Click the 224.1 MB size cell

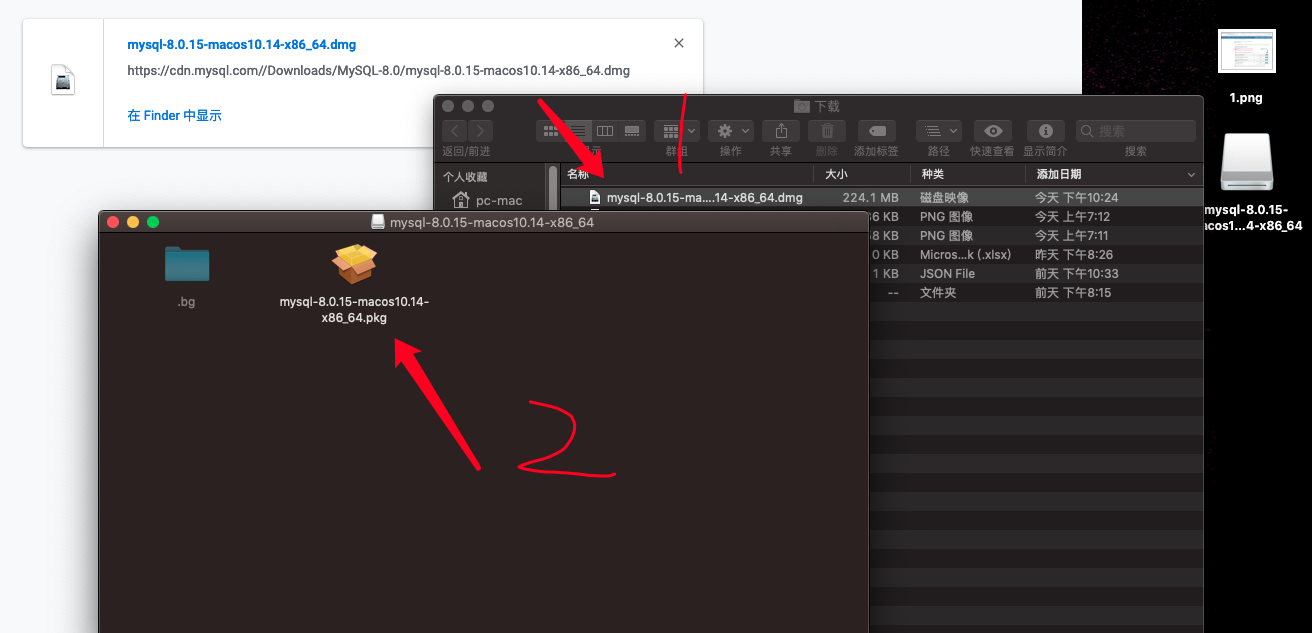click(870, 198)
